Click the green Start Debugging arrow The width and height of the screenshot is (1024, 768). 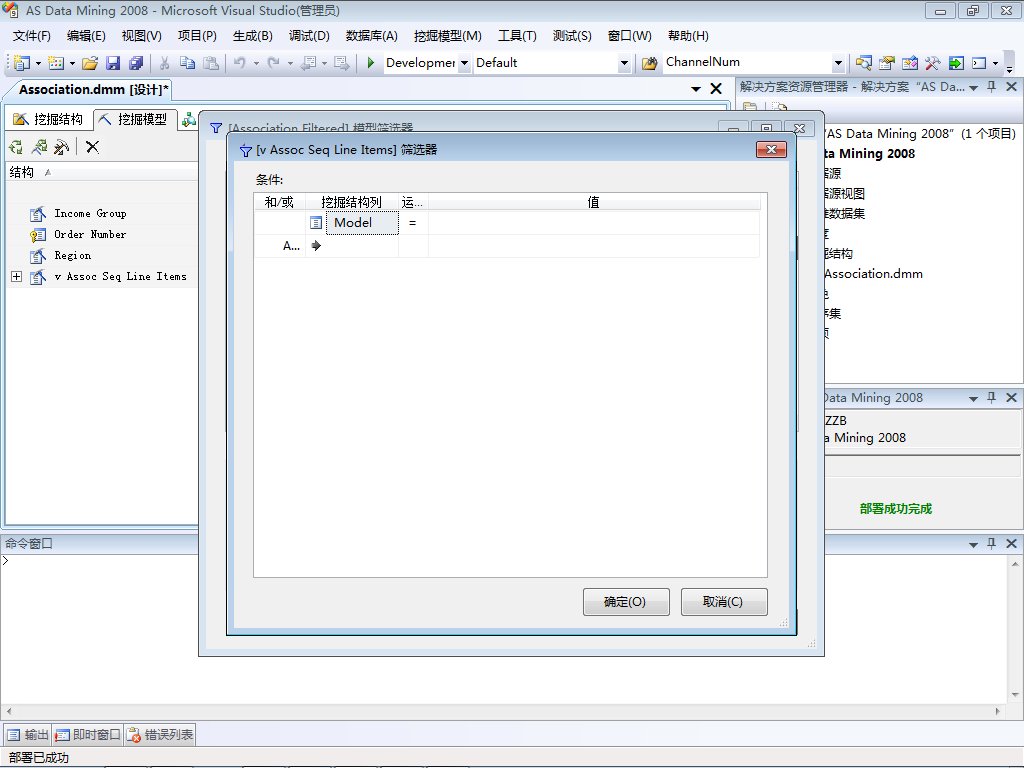tap(371, 63)
